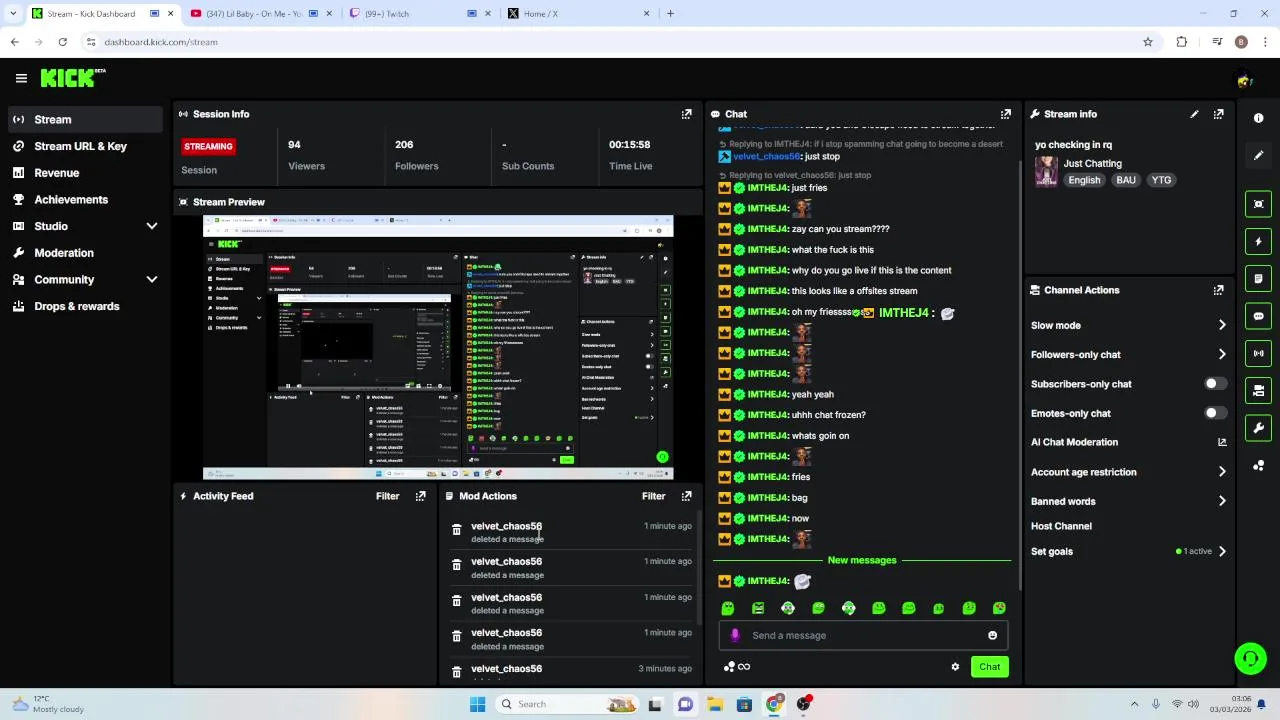
Task: Toggle the broadcast signal widget in the right rail
Action: (1258, 353)
